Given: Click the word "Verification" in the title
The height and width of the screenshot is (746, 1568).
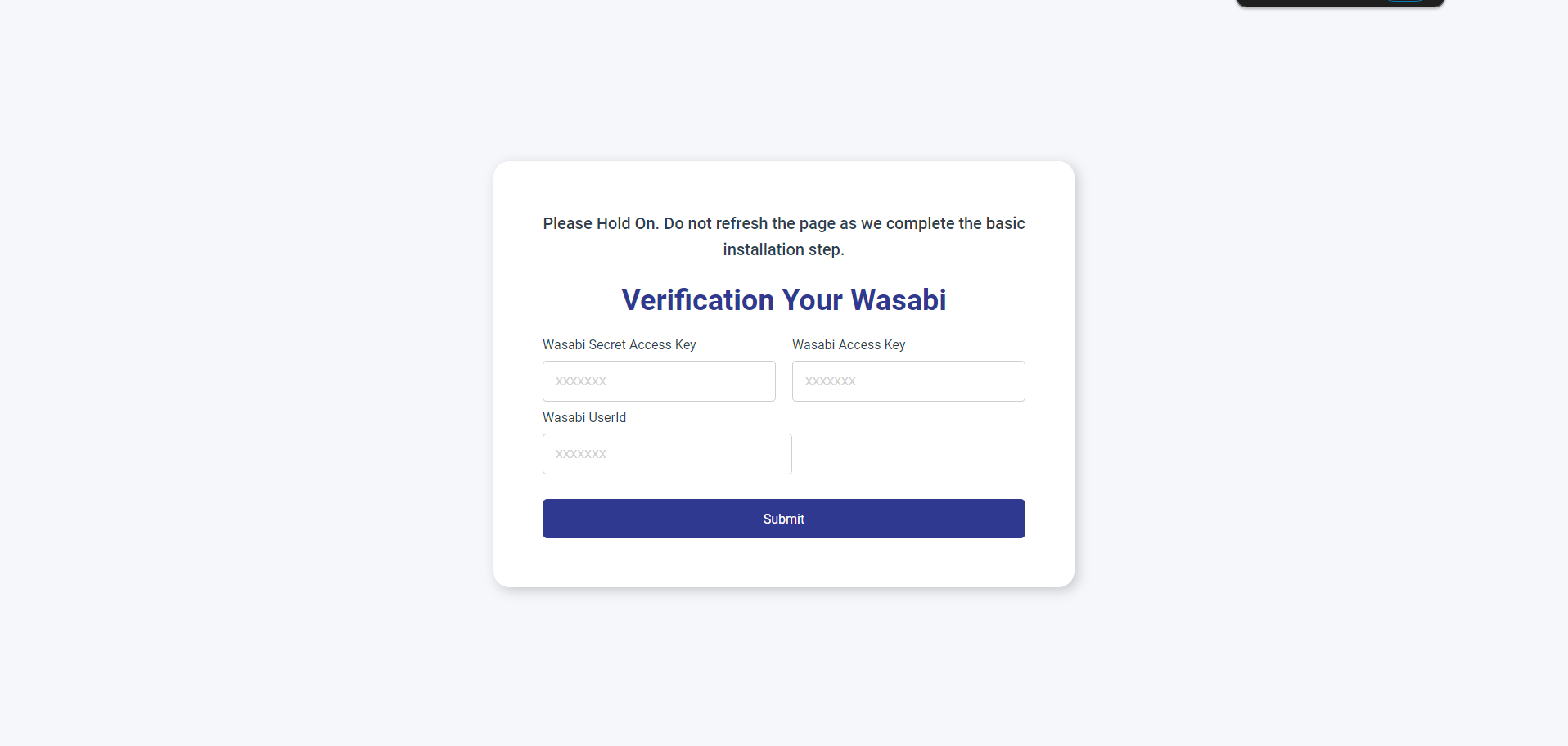Looking at the screenshot, I should [x=697, y=300].
